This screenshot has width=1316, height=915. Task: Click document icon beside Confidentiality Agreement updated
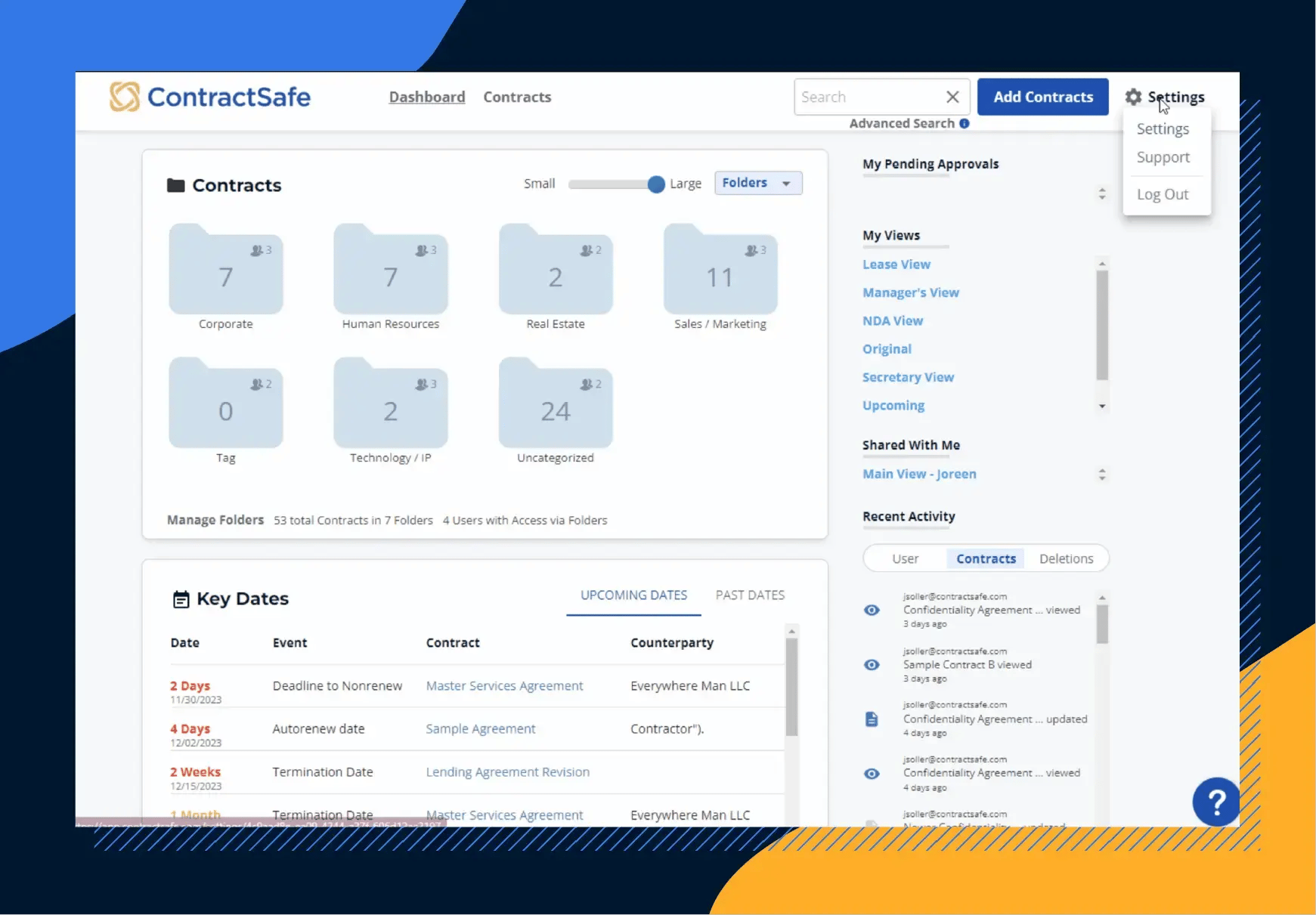coord(872,719)
